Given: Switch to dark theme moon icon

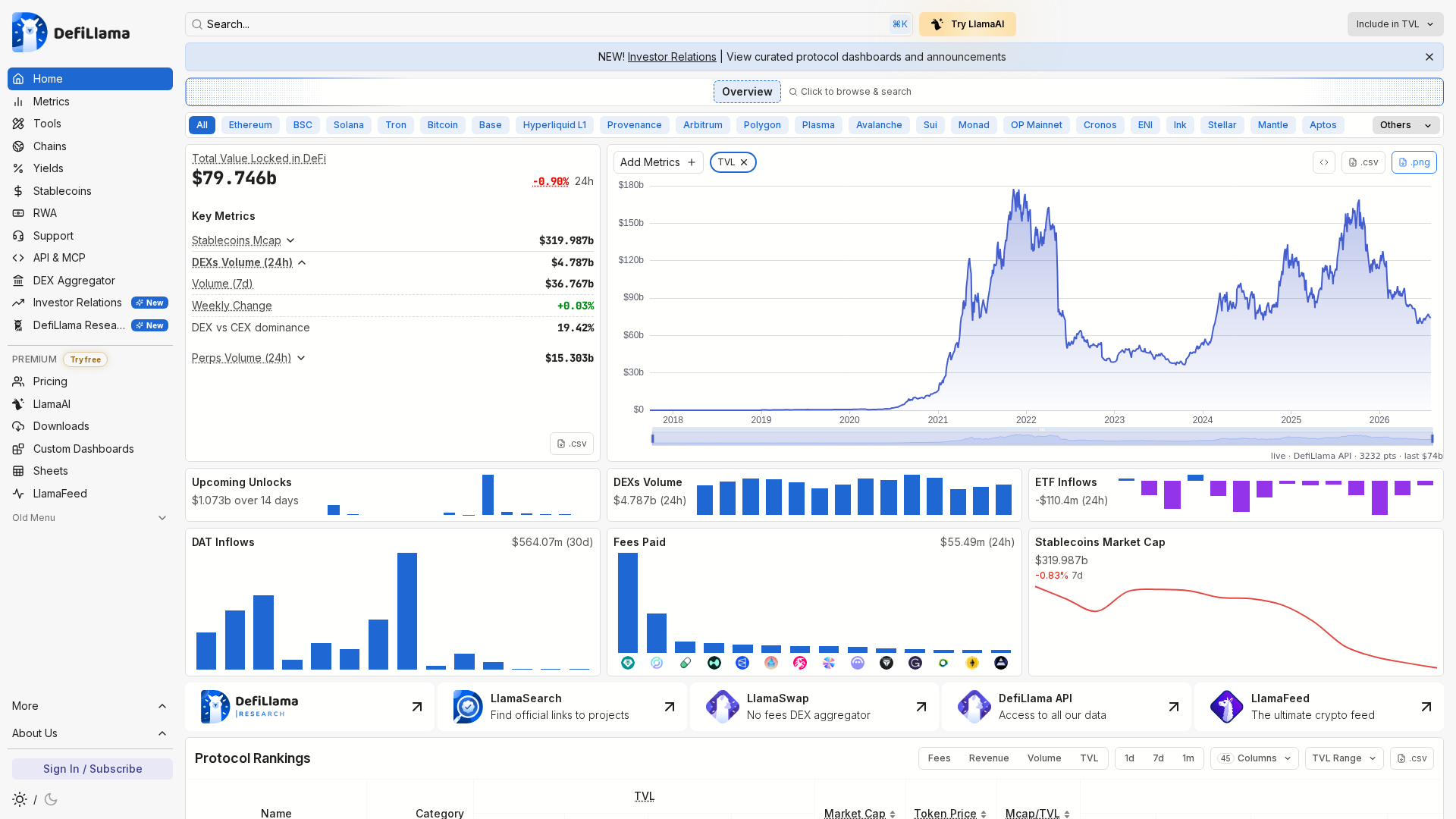Looking at the screenshot, I should click(51, 799).
